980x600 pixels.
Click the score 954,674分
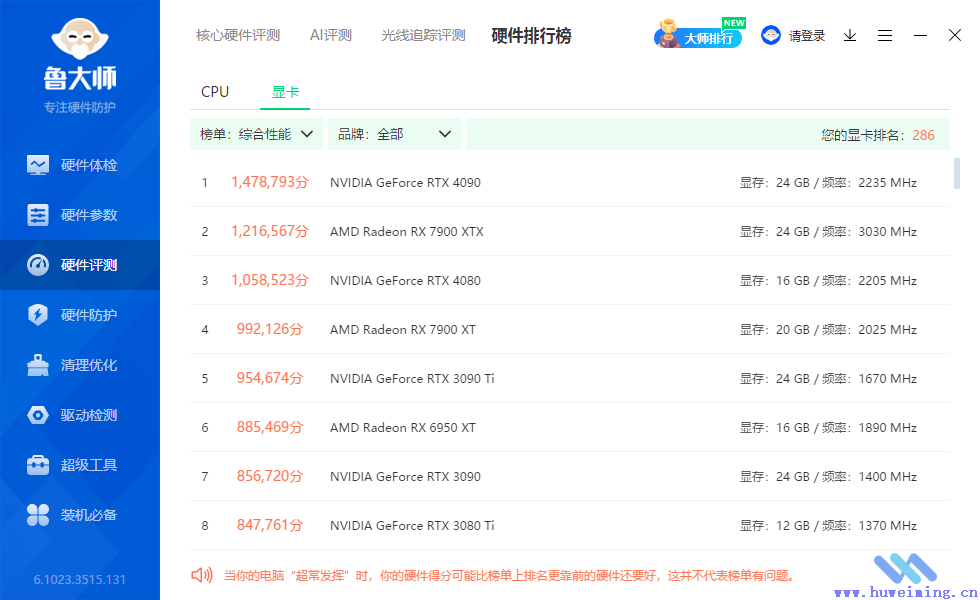270,378
